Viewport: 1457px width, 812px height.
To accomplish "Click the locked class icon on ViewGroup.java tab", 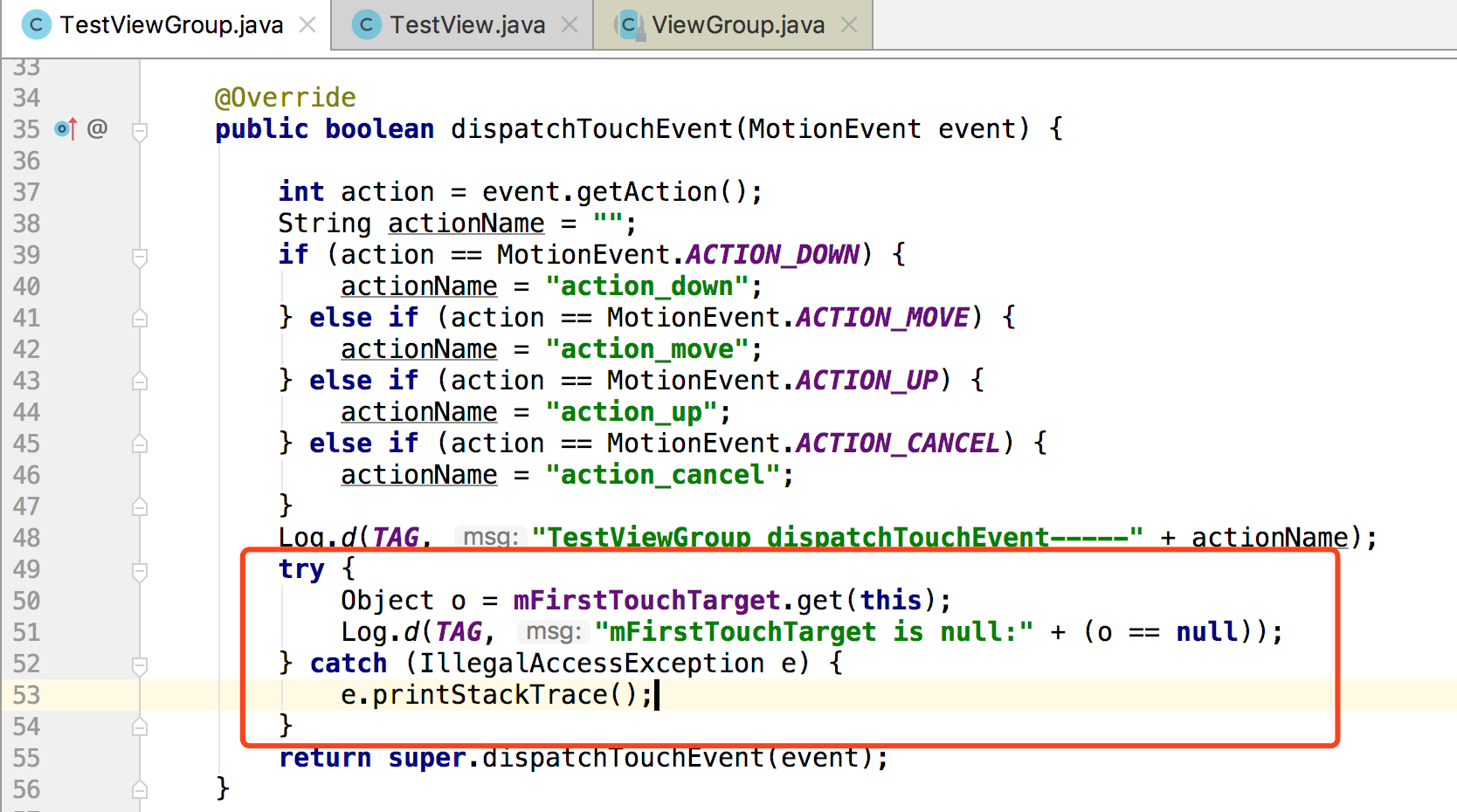I will click(x=629, y=24).
